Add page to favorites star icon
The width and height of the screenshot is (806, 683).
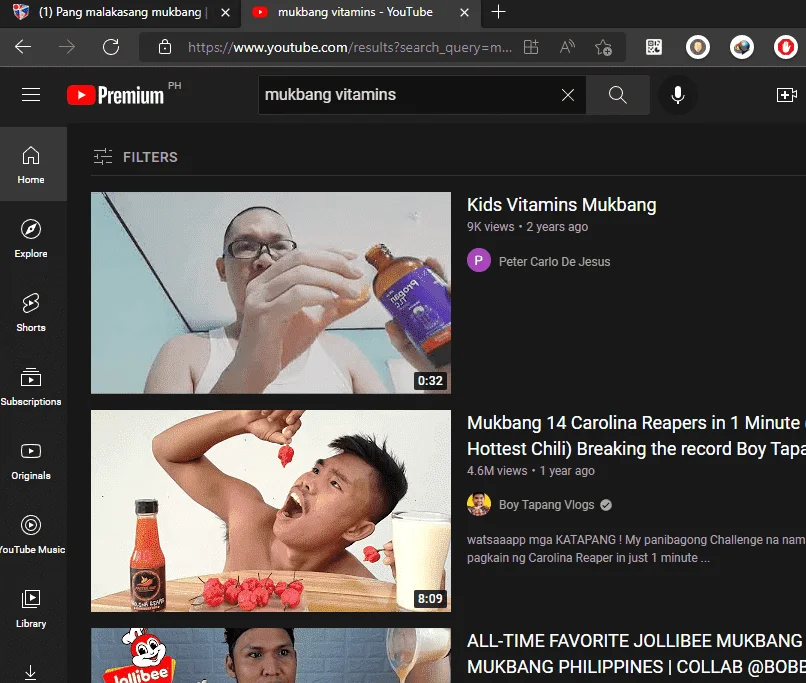coord(603,47)
